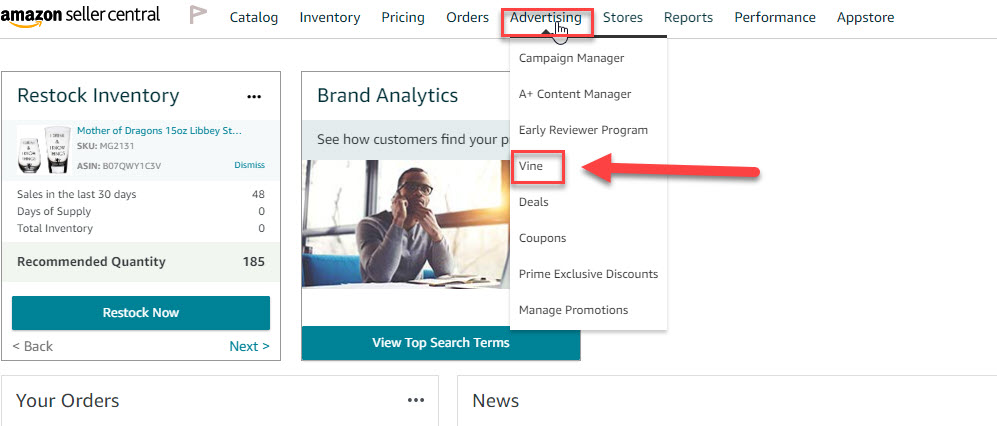Open the Mother of Dragons product link

pos(159,130)
